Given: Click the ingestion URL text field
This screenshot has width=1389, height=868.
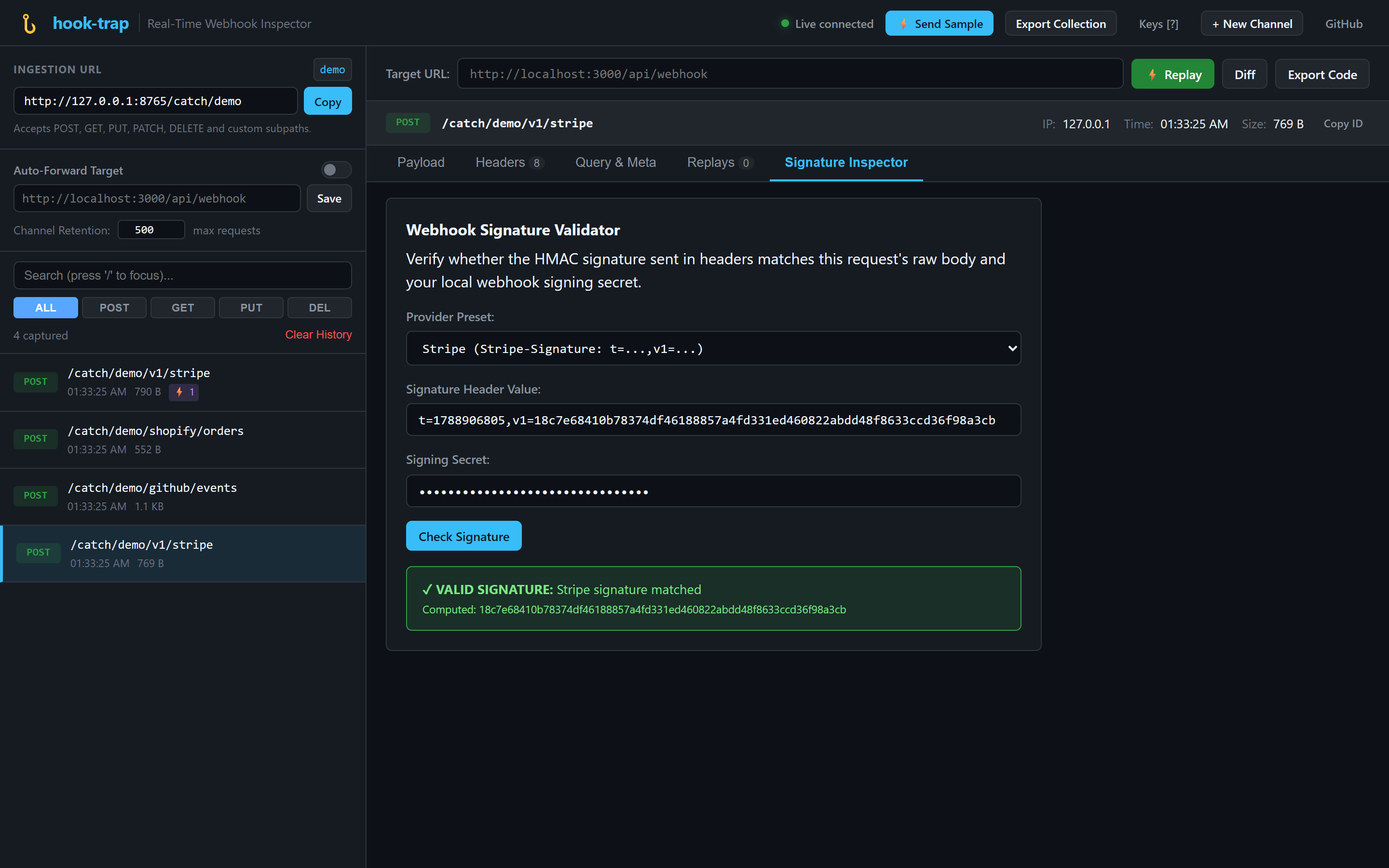Looking at the screenshot, I should click(156, 101).
